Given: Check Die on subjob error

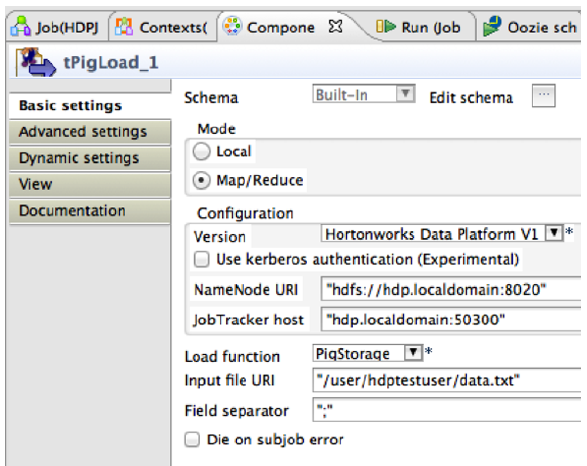Looking at the screenshot, I should click(192, 439).
